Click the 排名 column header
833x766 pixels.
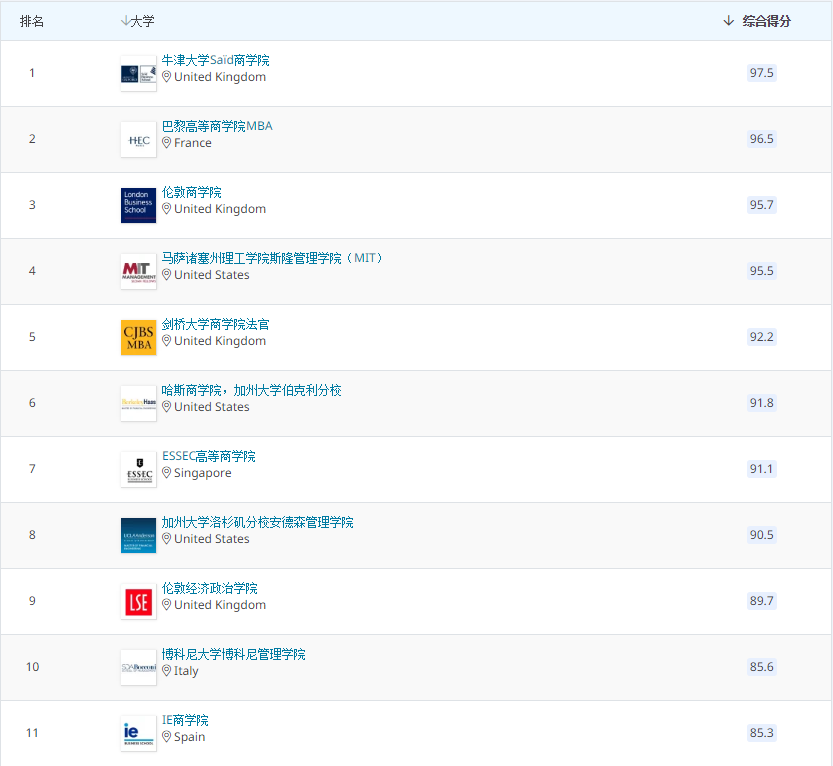(32, 21)
